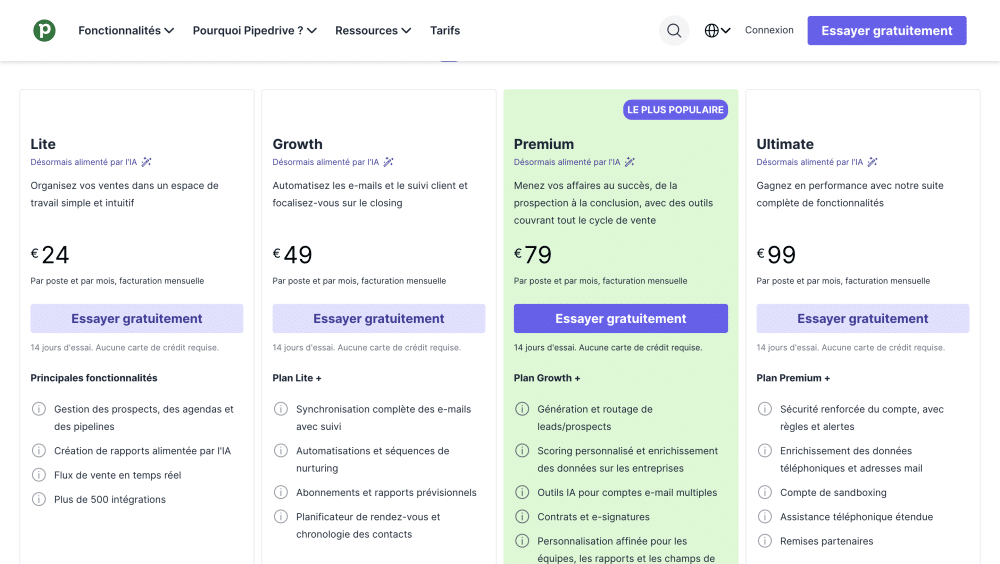Screen dimensions: 1000x564
Task: Click info icon for Création de rapports
Action: pyautogui.click(x=39, y=450)
